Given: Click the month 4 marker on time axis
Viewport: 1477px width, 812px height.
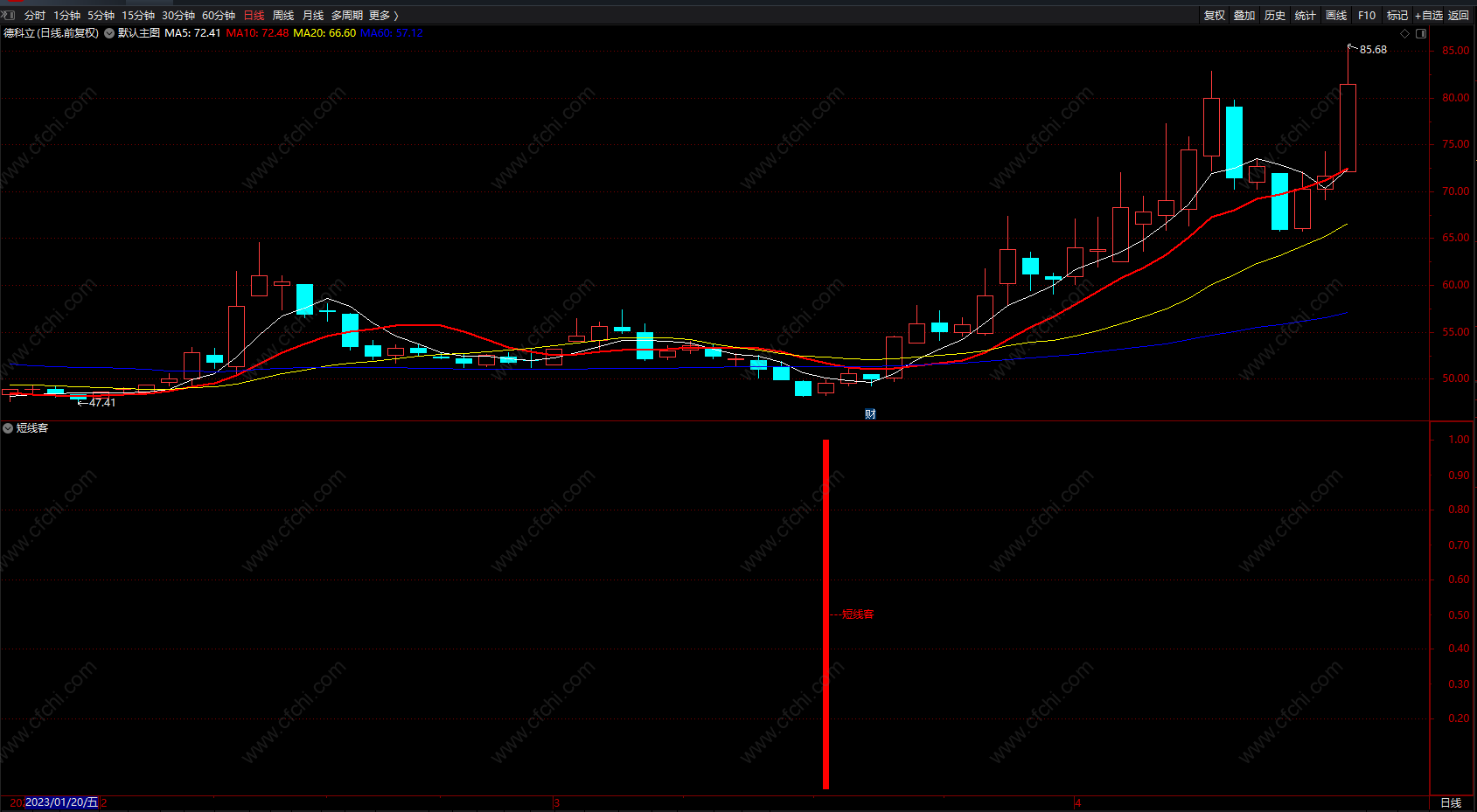Looking at the screenshot, I should [1078, 802].
